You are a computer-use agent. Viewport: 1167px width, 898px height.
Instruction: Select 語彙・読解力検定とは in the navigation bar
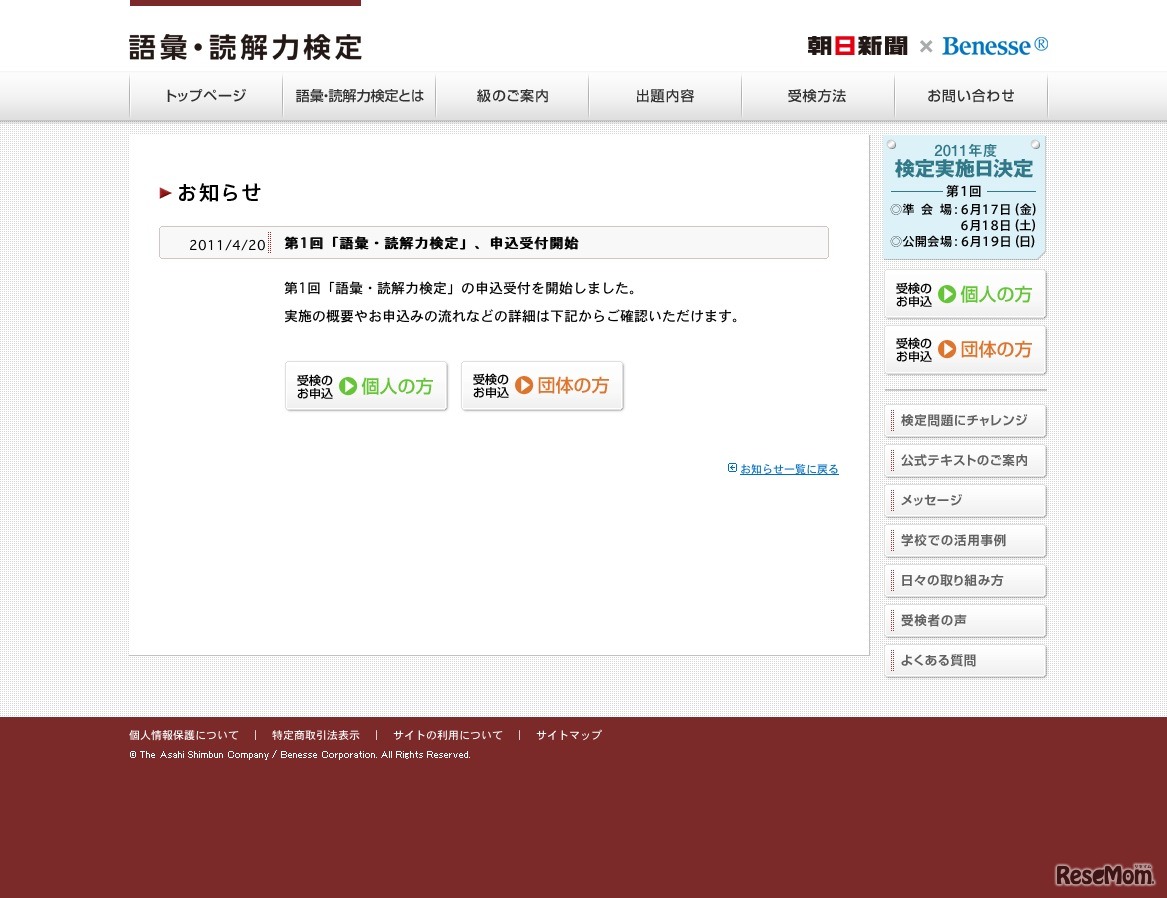click(x=359, y=97)
